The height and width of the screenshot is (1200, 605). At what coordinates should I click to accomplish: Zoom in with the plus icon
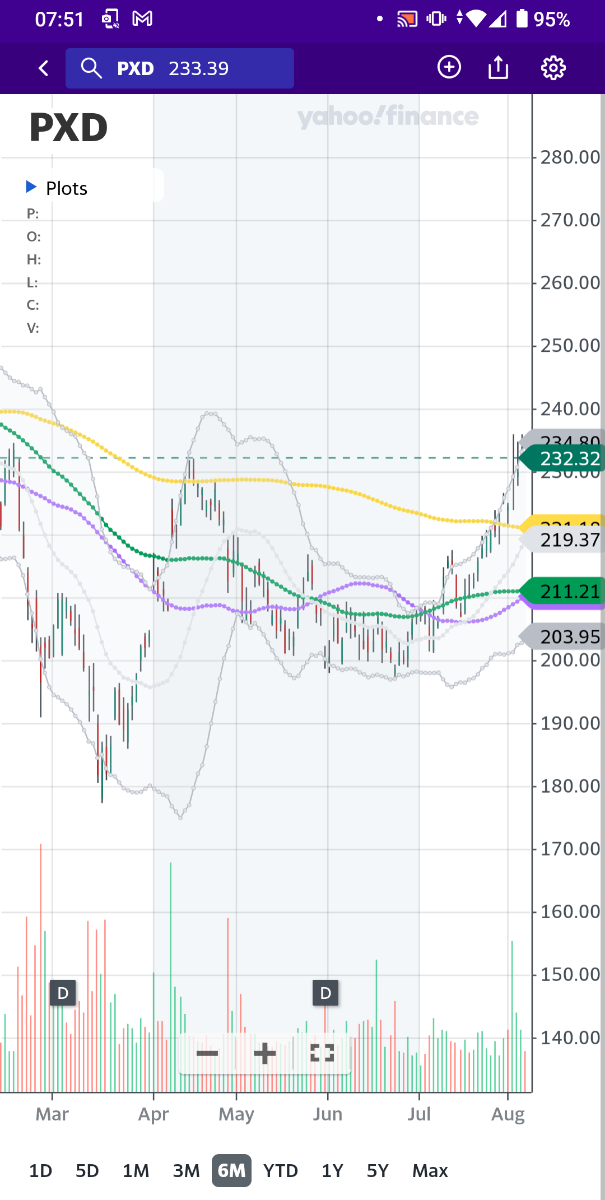point(264,1053)
